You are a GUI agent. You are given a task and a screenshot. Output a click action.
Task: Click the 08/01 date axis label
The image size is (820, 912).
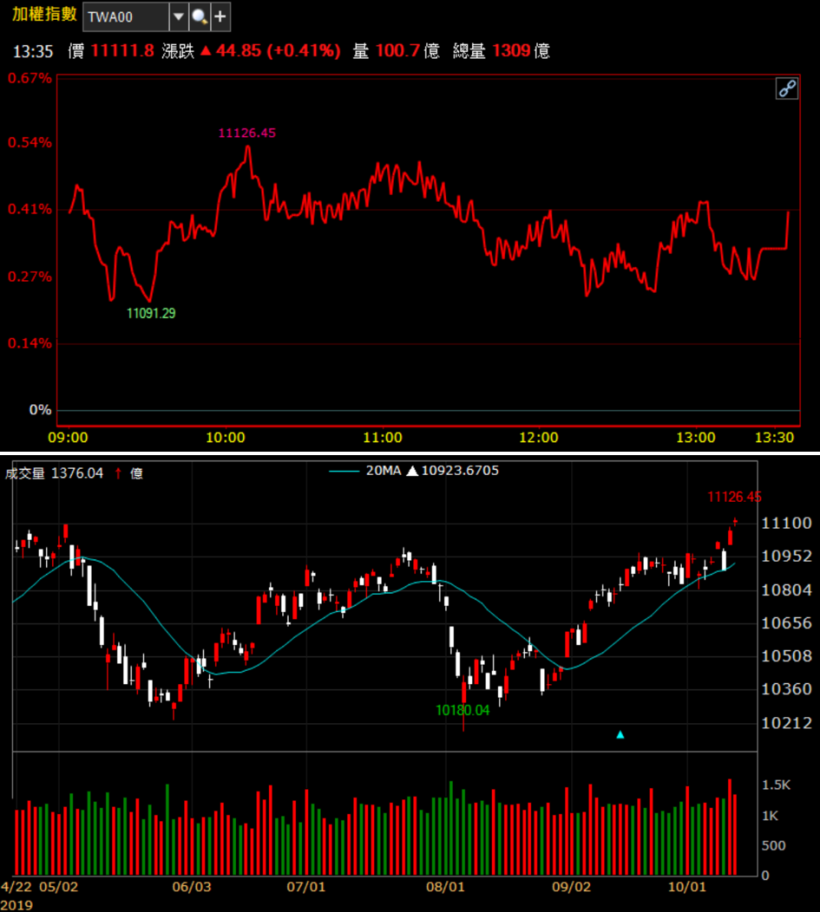[445, 887]
